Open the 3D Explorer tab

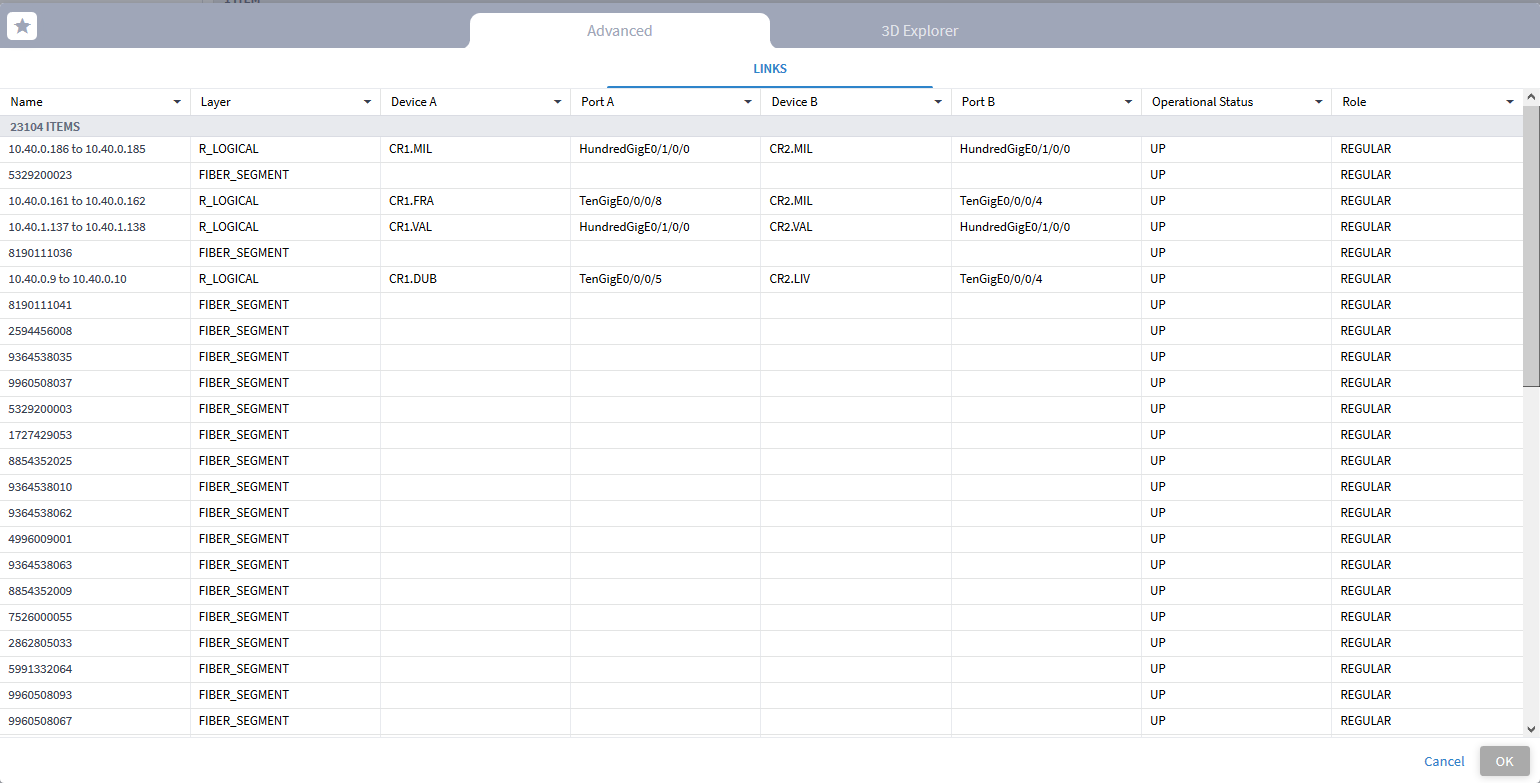920,31
